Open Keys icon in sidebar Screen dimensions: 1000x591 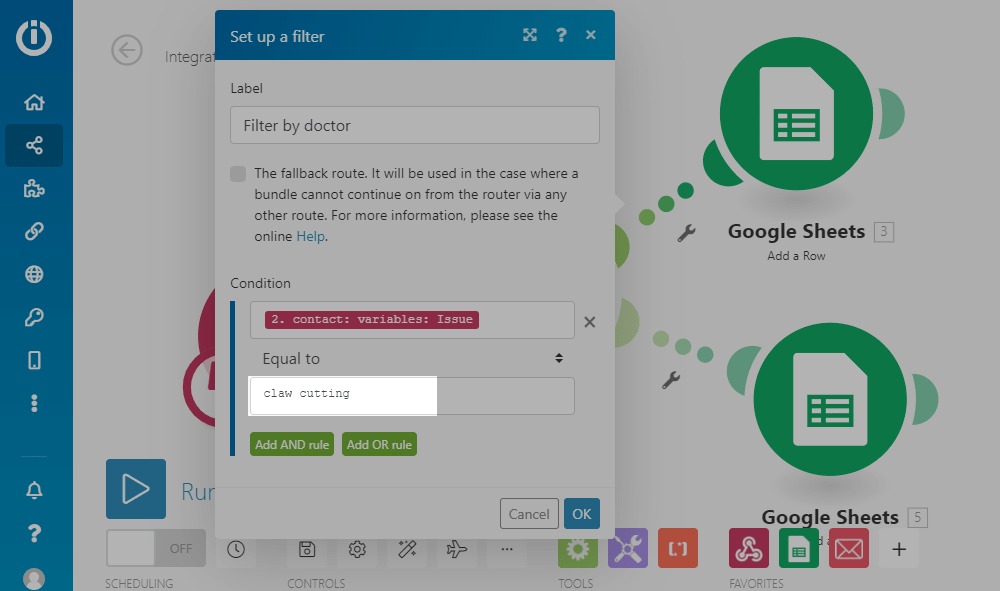(34, 317)
